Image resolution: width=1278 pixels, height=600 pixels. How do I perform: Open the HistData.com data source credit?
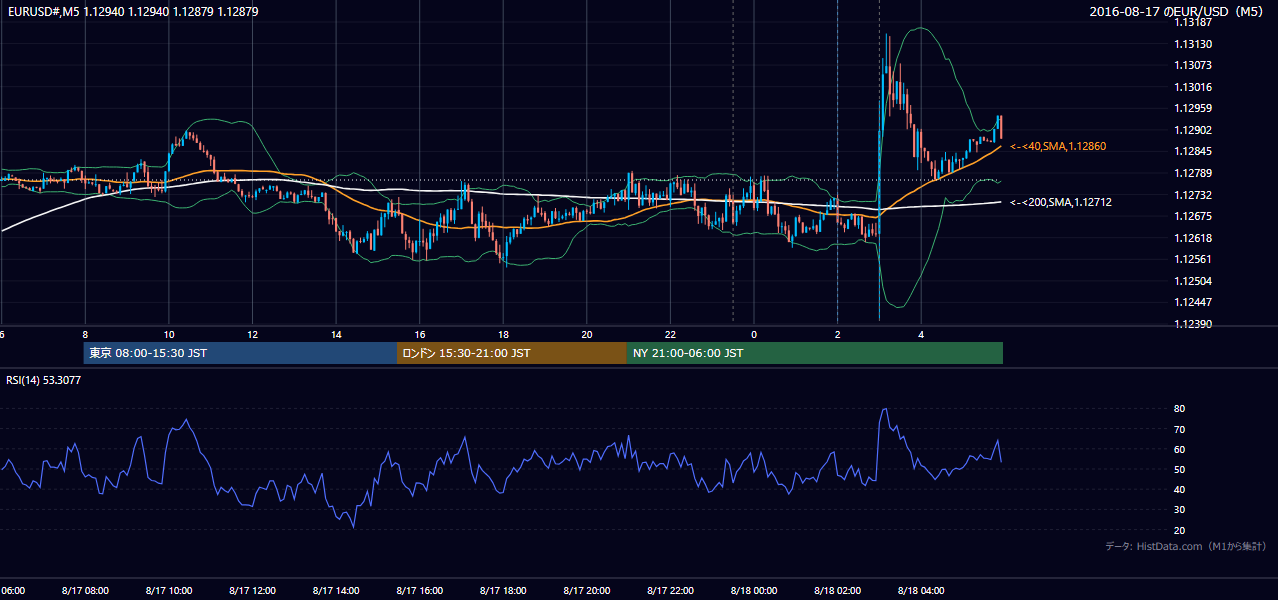click(x=1186, y=546)
